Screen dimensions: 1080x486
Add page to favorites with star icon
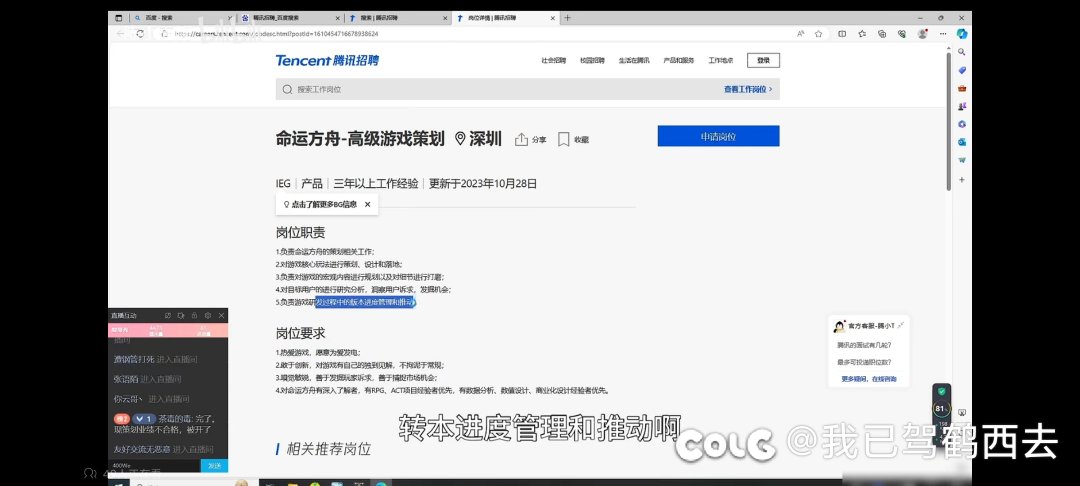818,34
